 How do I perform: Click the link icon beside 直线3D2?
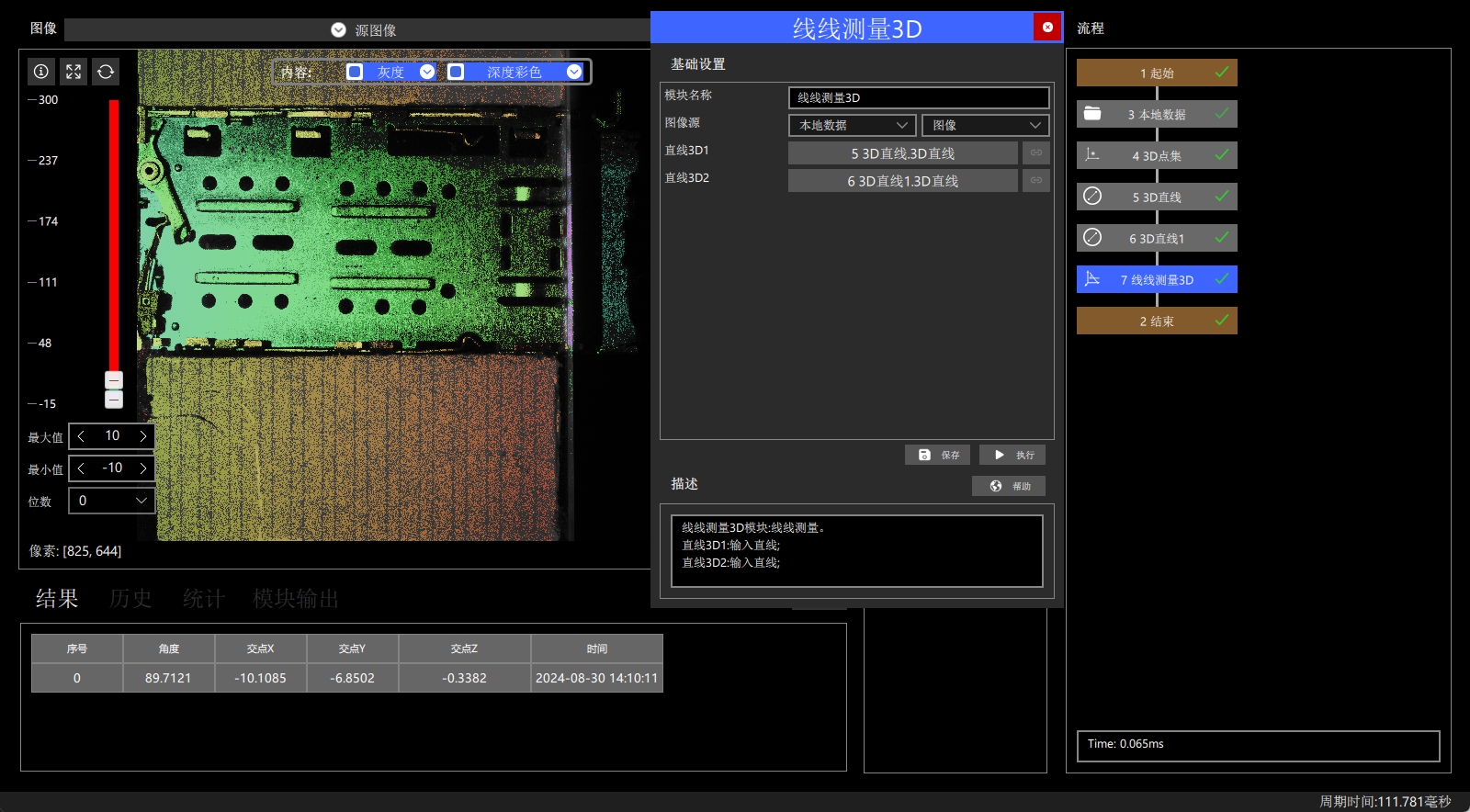pos(1036,180)
